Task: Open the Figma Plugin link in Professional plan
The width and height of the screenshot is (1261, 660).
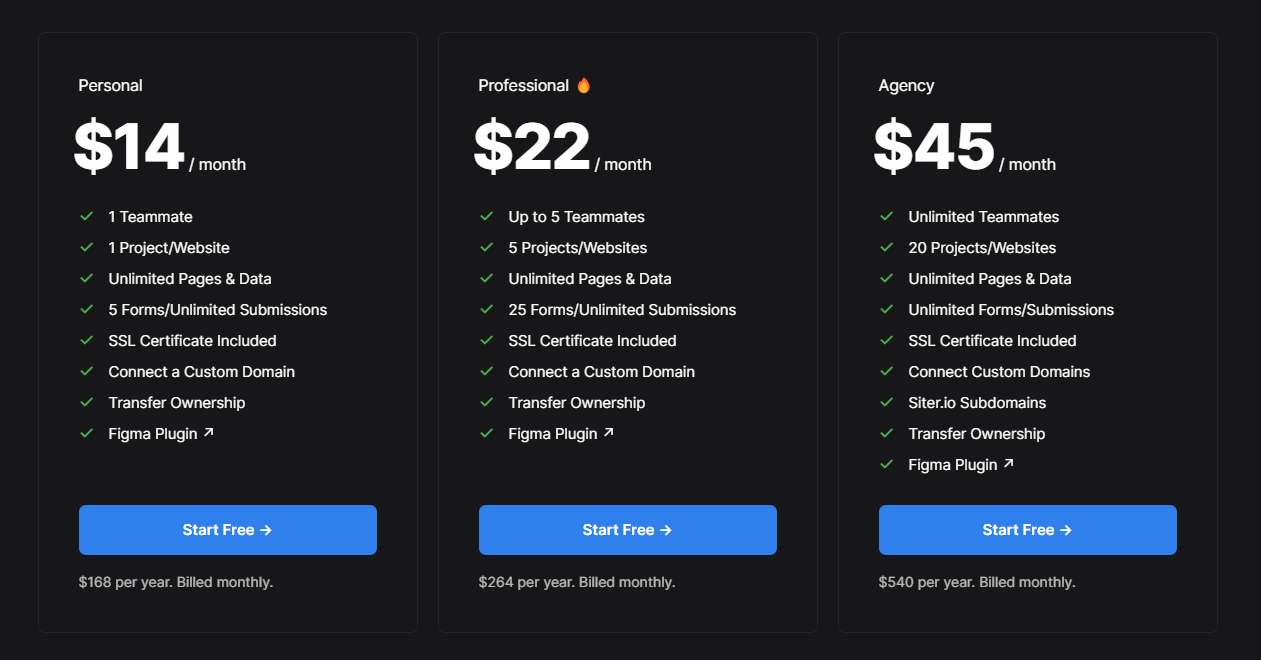Action: point(553,434)
